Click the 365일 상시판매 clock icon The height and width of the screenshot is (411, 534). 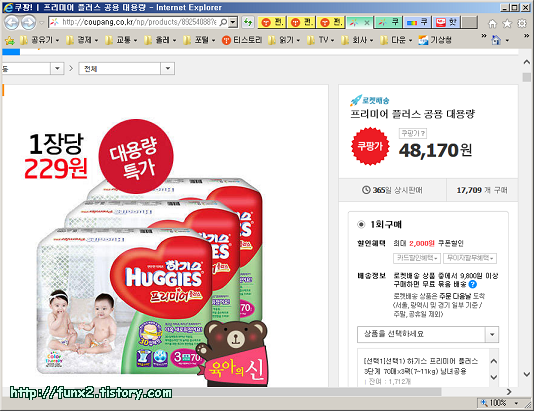[366, 190]
